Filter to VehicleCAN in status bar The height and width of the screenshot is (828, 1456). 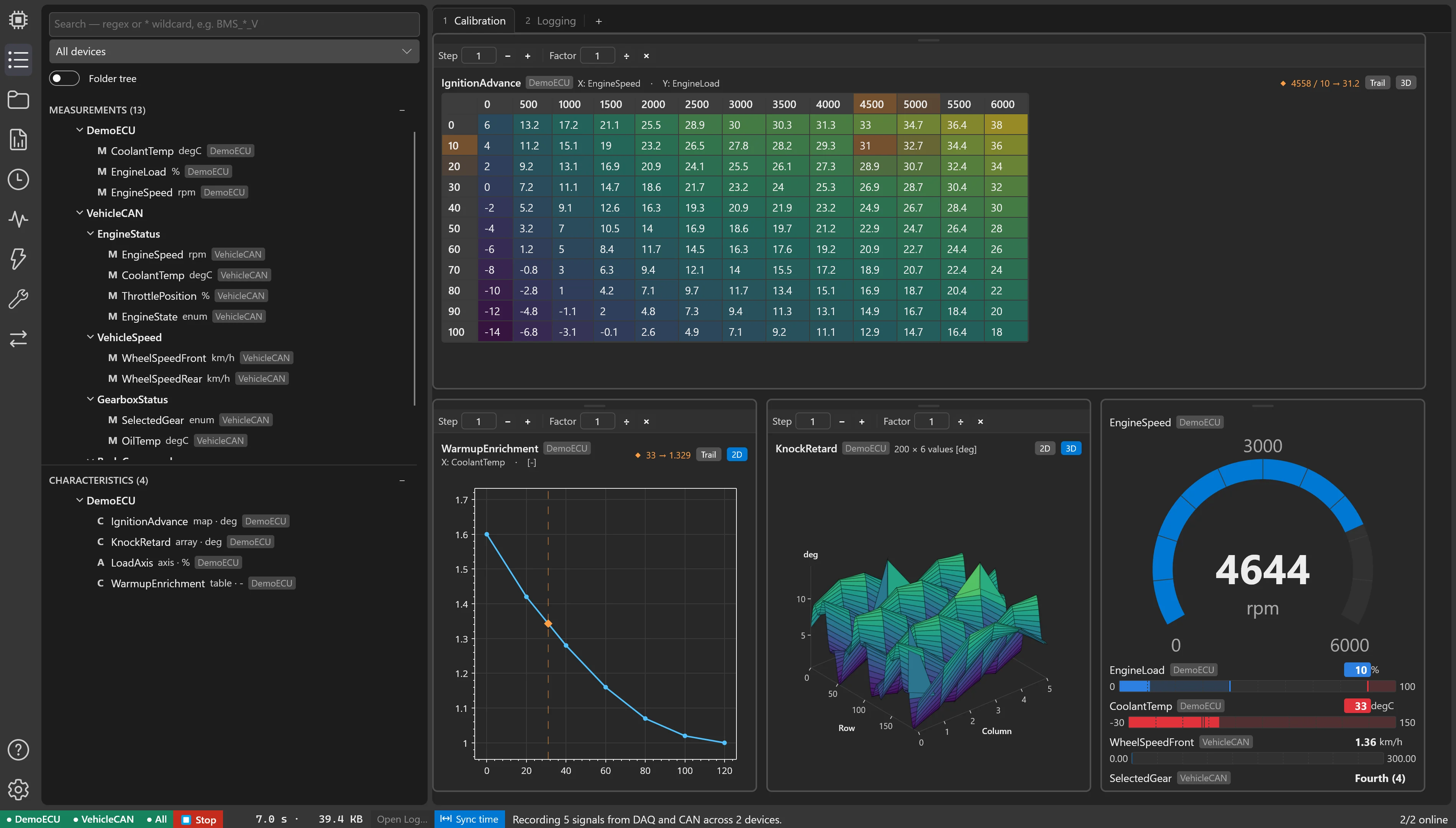tap(103, 819)
